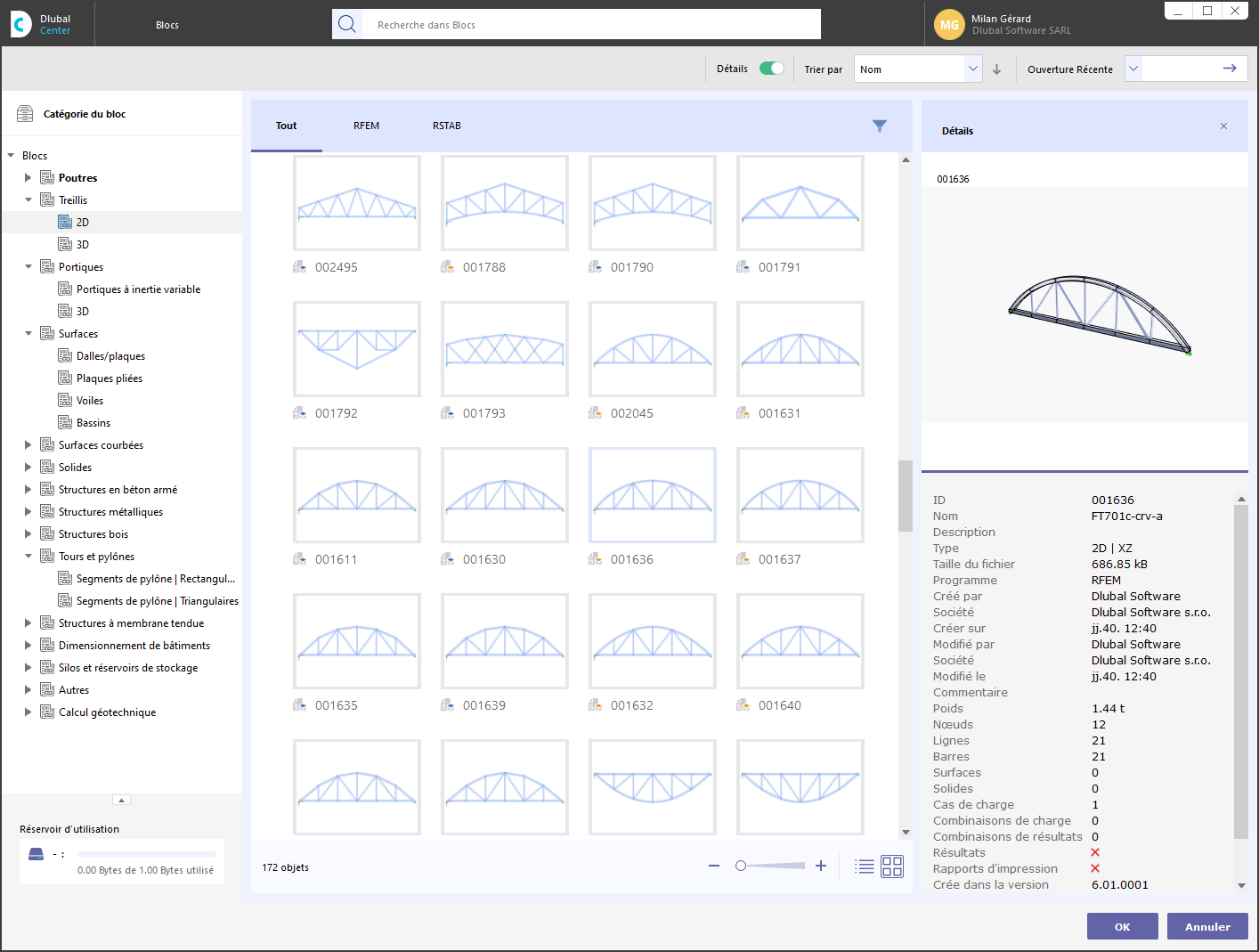Switch to list view icon
Screen dimensions: 1259x952
(x=864, y=867)
